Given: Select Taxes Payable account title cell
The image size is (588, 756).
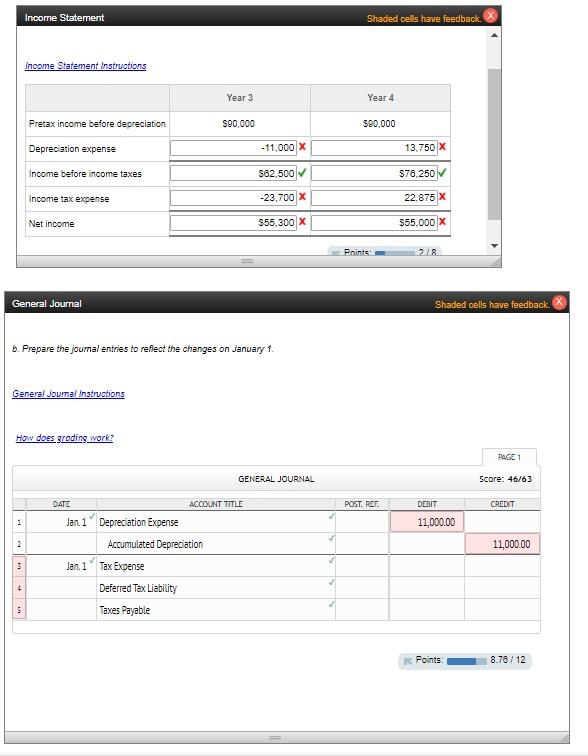Looking at the screenshot, I should coord(215,610).
